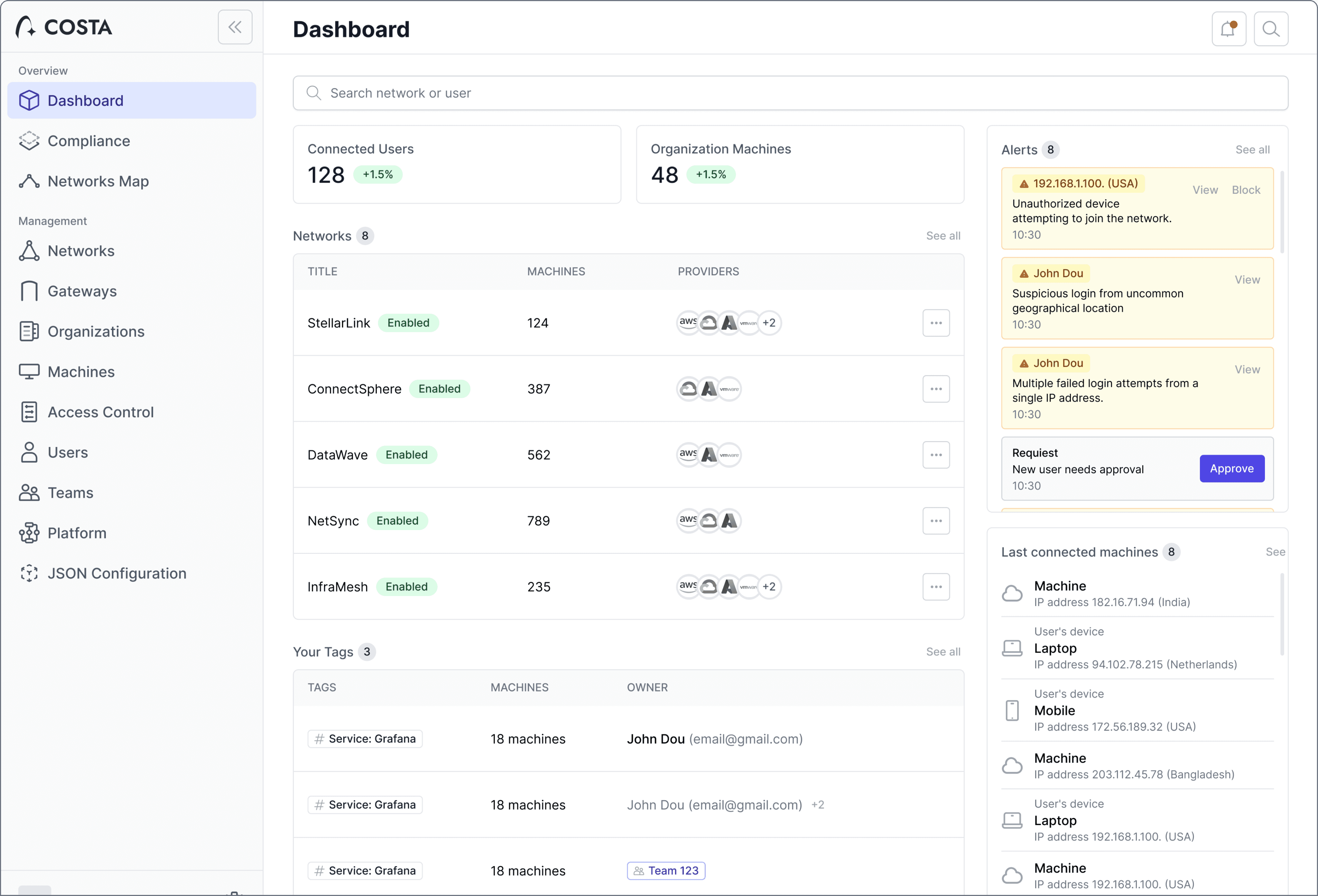The width and height of the screenshot is (1318, 896).
Task: Click the Team 123 owner tag
Action: pyautogui.click(x=666, y=871)
